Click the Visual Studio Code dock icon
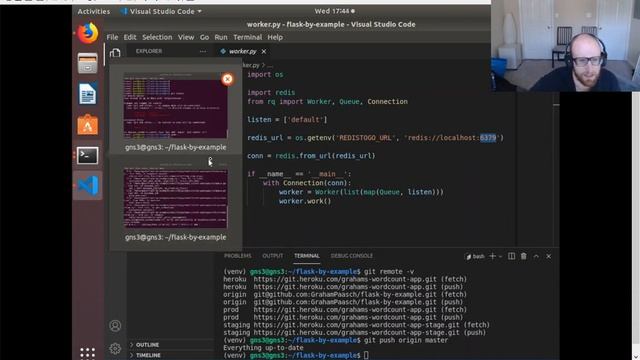This screenshot has width=640, height=360. coord(89,186)
